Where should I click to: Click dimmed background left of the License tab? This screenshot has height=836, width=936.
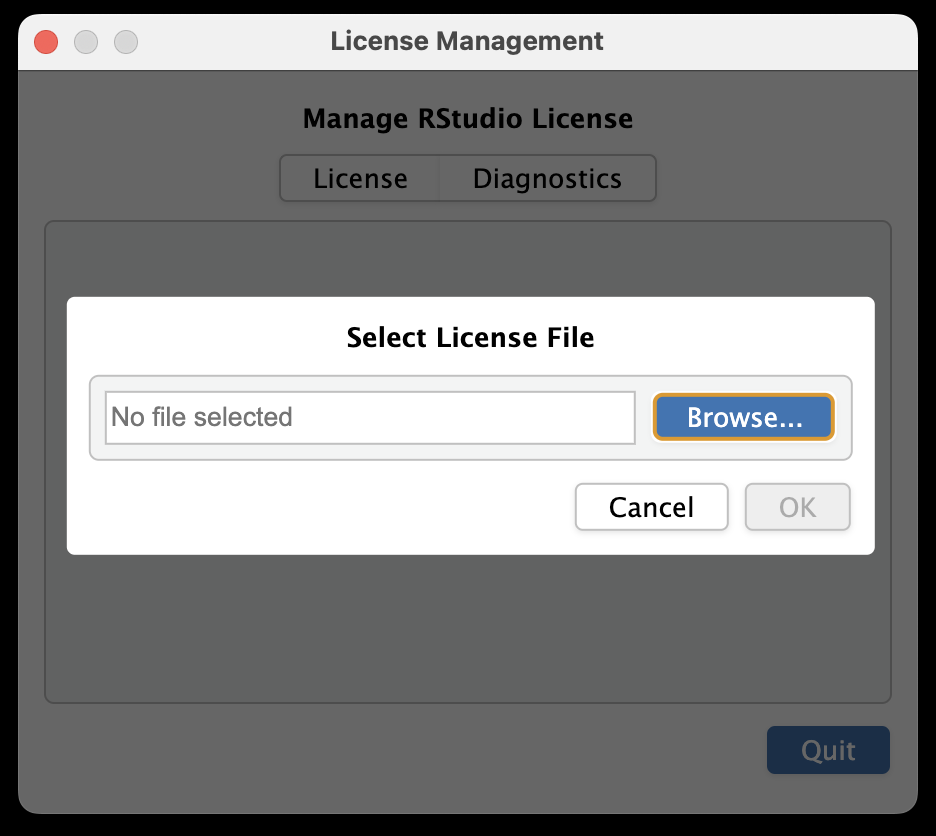(x=149, y=178)
